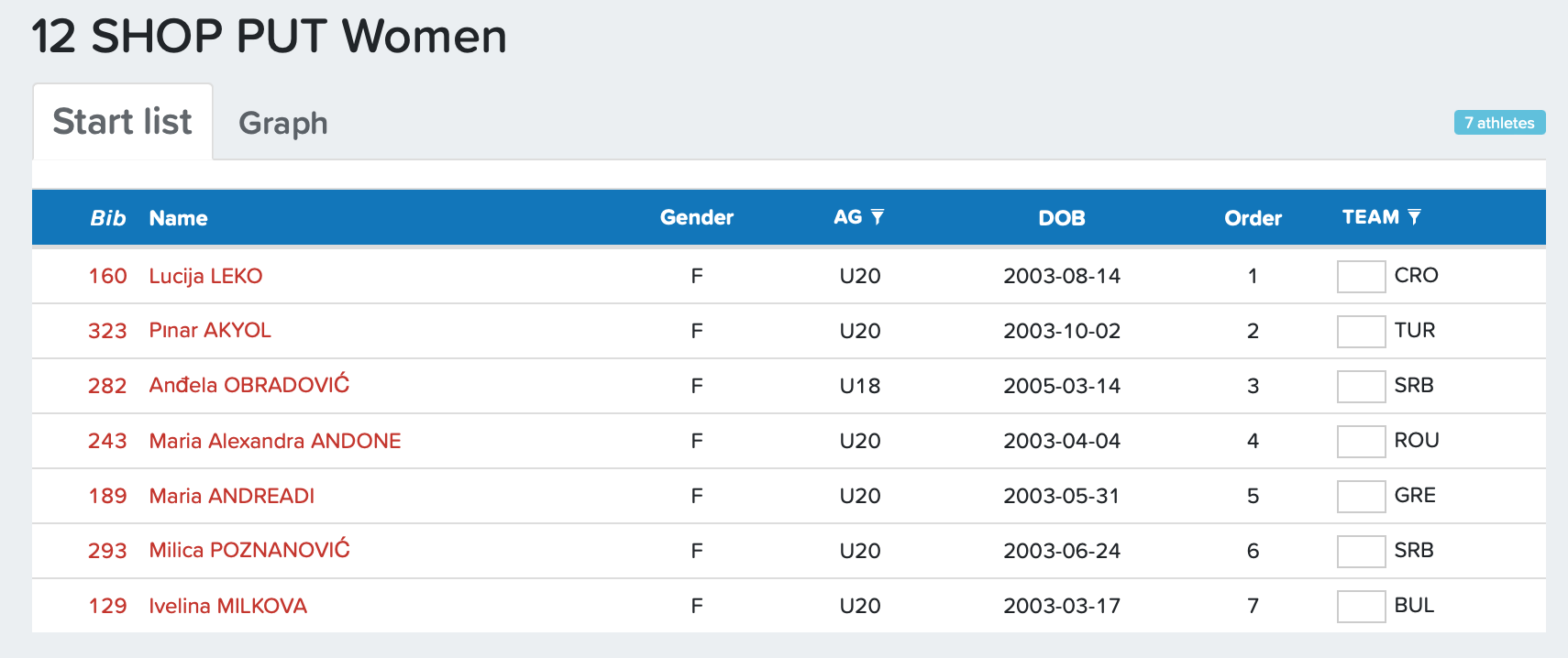1568x658 pixels.
Task: Click the CRO team flag image
Action: pos(1361,276)
